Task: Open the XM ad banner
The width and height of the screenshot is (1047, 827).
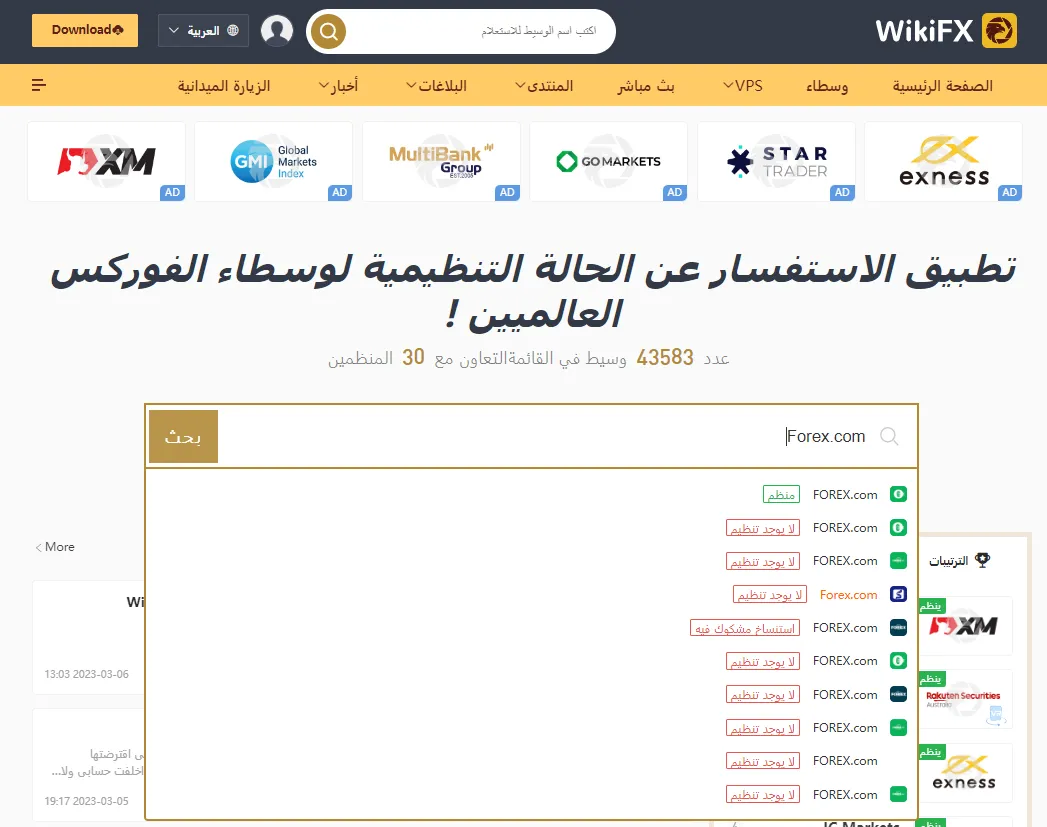Action: [x=106, y=162]
